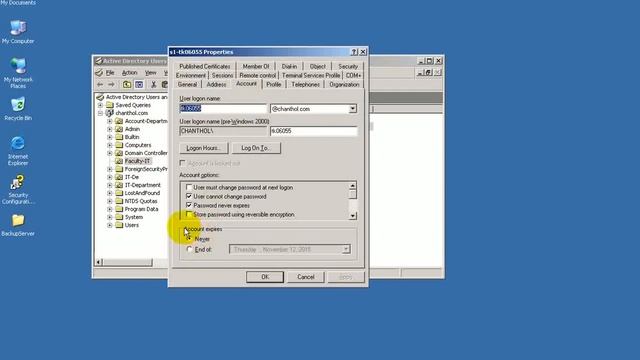
Task: Select Admin organizational unit in tree
Action: (132, 129)
